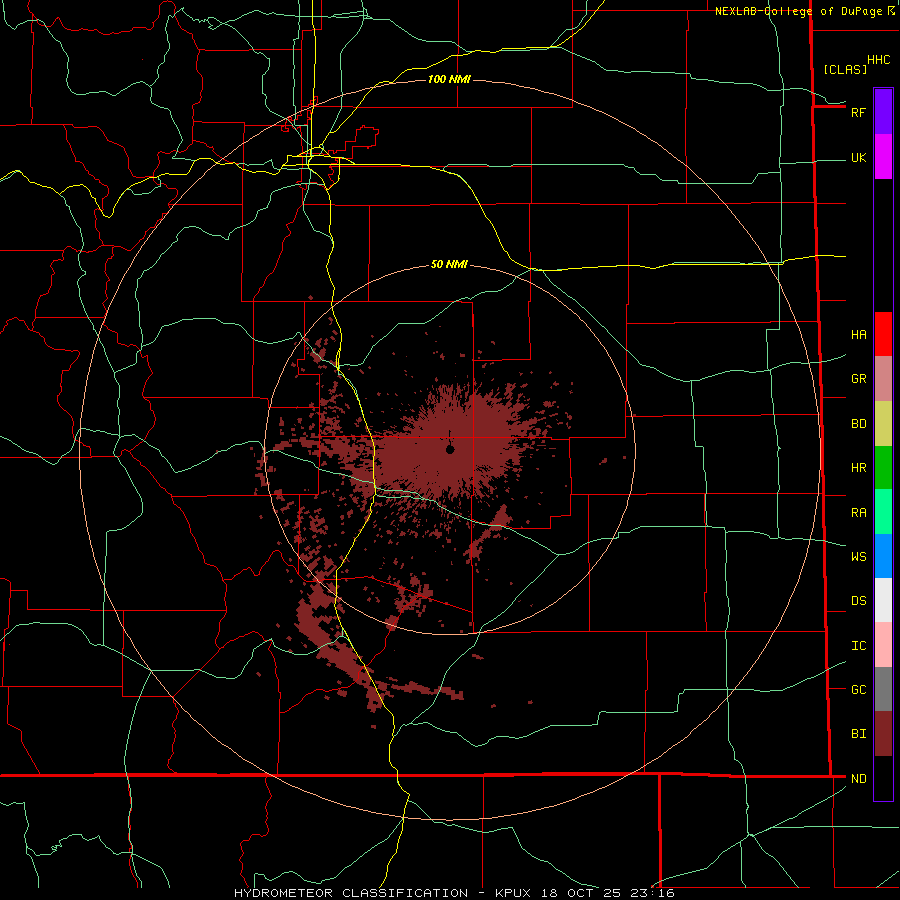The image size is (900, 900).
Task: Click the UK magenta legend swatch
Action: click(883, 157)
